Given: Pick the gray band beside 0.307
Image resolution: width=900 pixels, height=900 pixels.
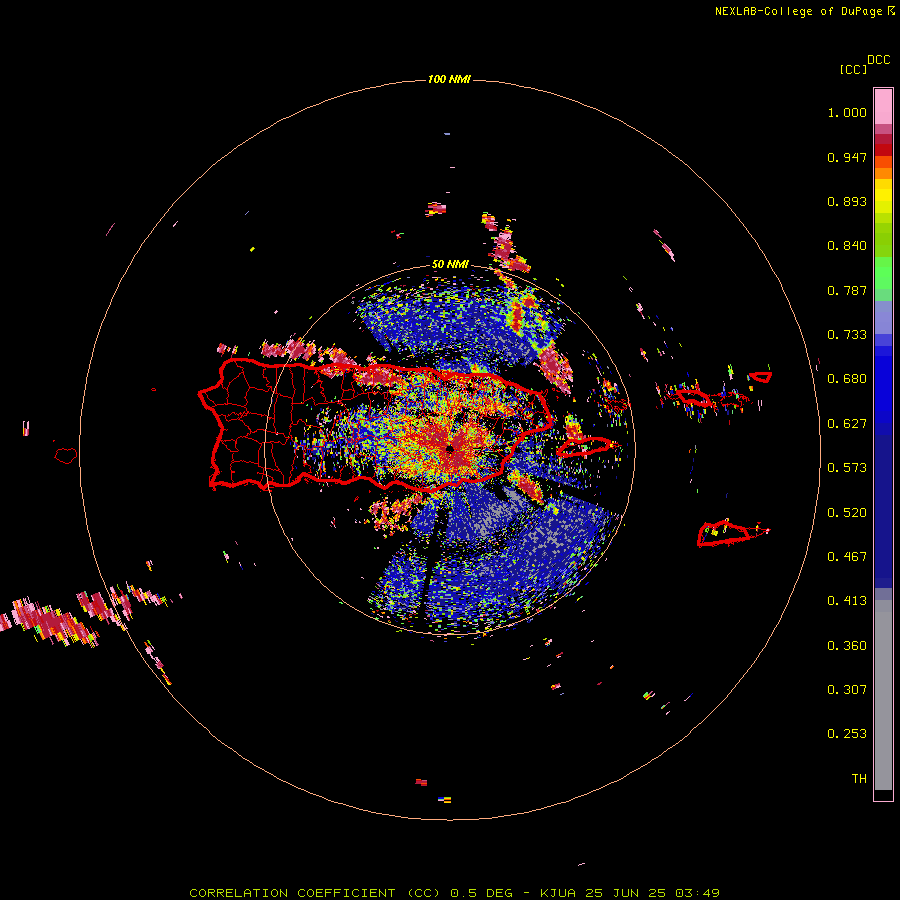Looking at the screenshot, I should (x=883, y=695).
